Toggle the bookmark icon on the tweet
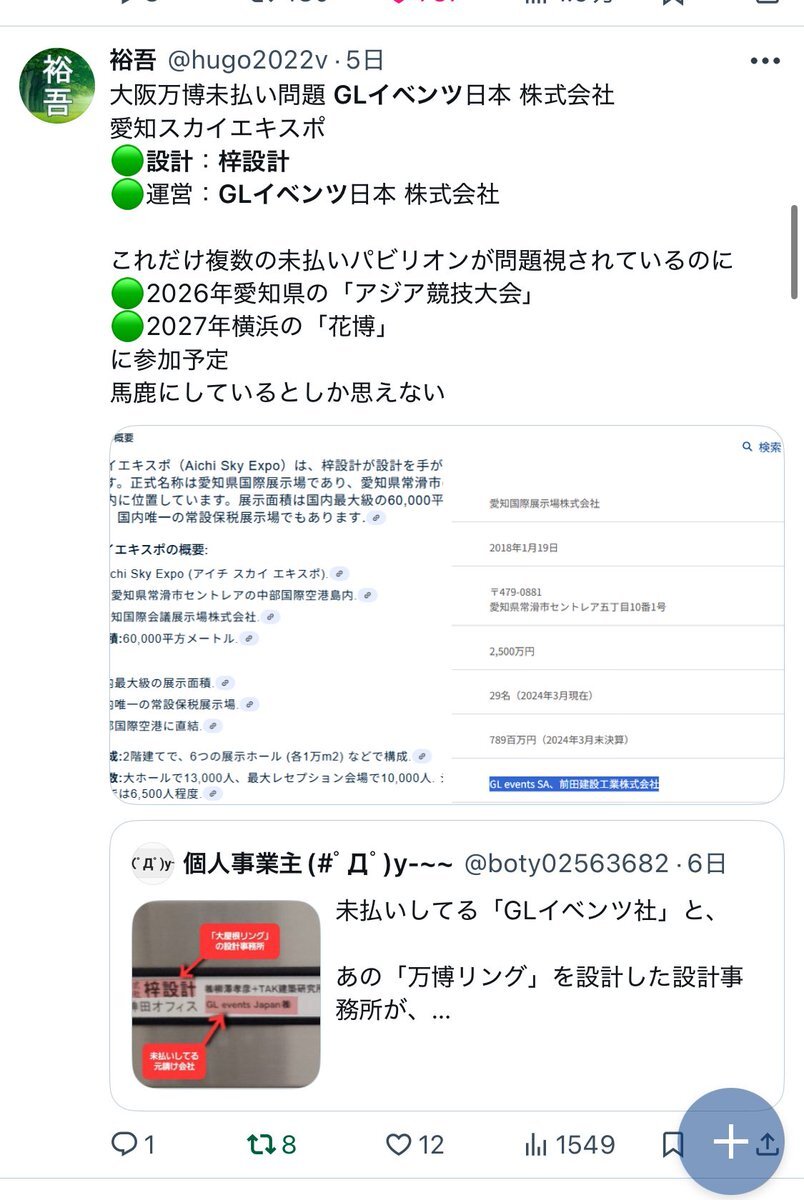 pyautogui.click(x=673, y=1144)
